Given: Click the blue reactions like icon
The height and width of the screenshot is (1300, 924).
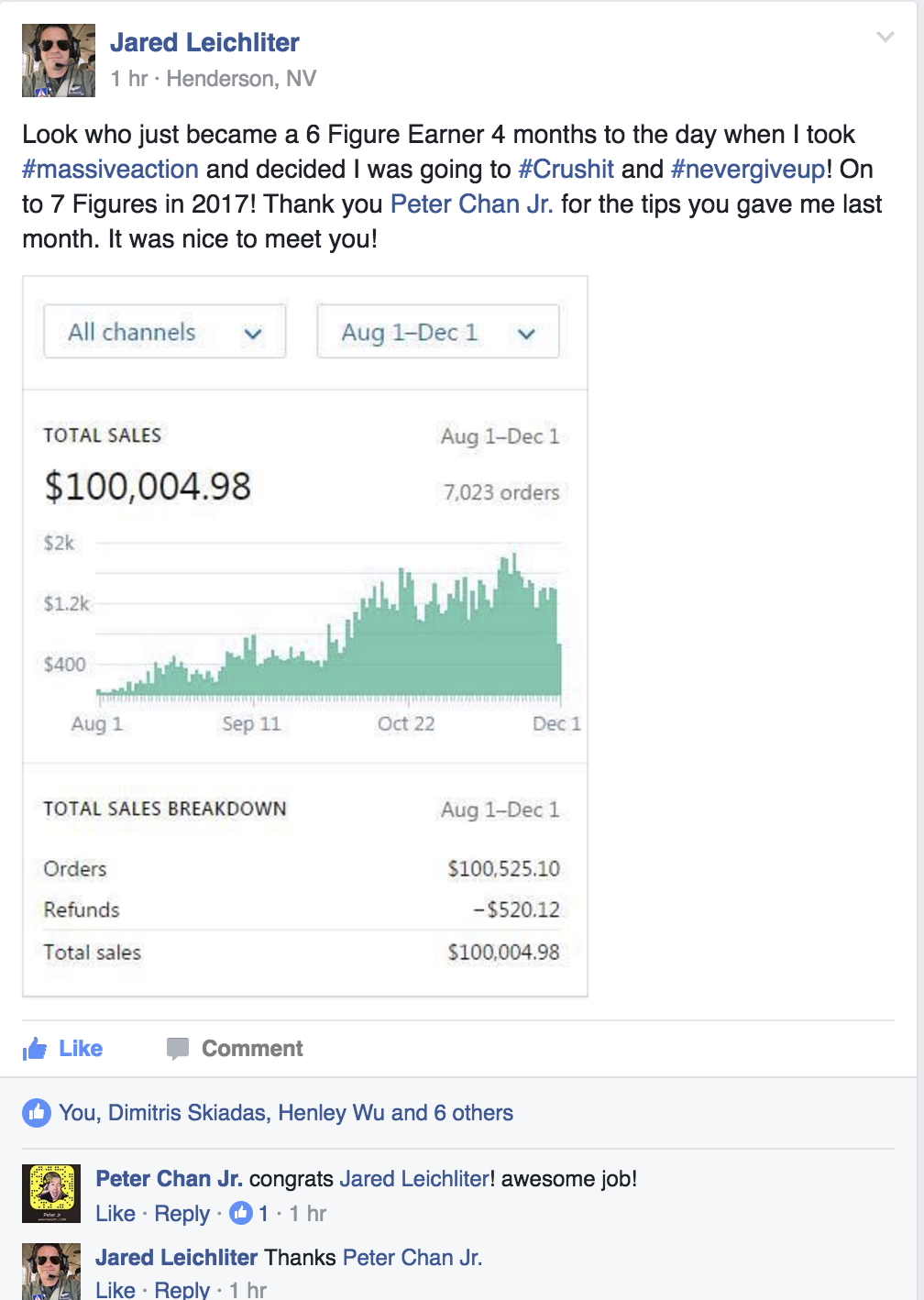Looking at the screenshot, I should coord(36,1113).
